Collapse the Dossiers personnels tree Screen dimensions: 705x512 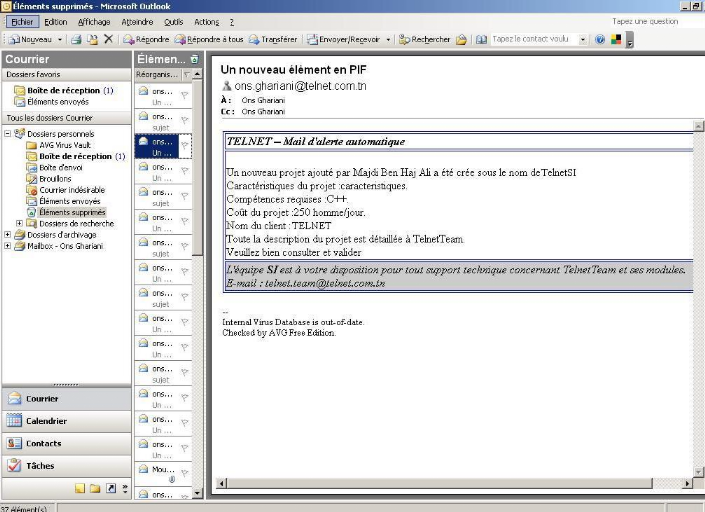[8, 134]
